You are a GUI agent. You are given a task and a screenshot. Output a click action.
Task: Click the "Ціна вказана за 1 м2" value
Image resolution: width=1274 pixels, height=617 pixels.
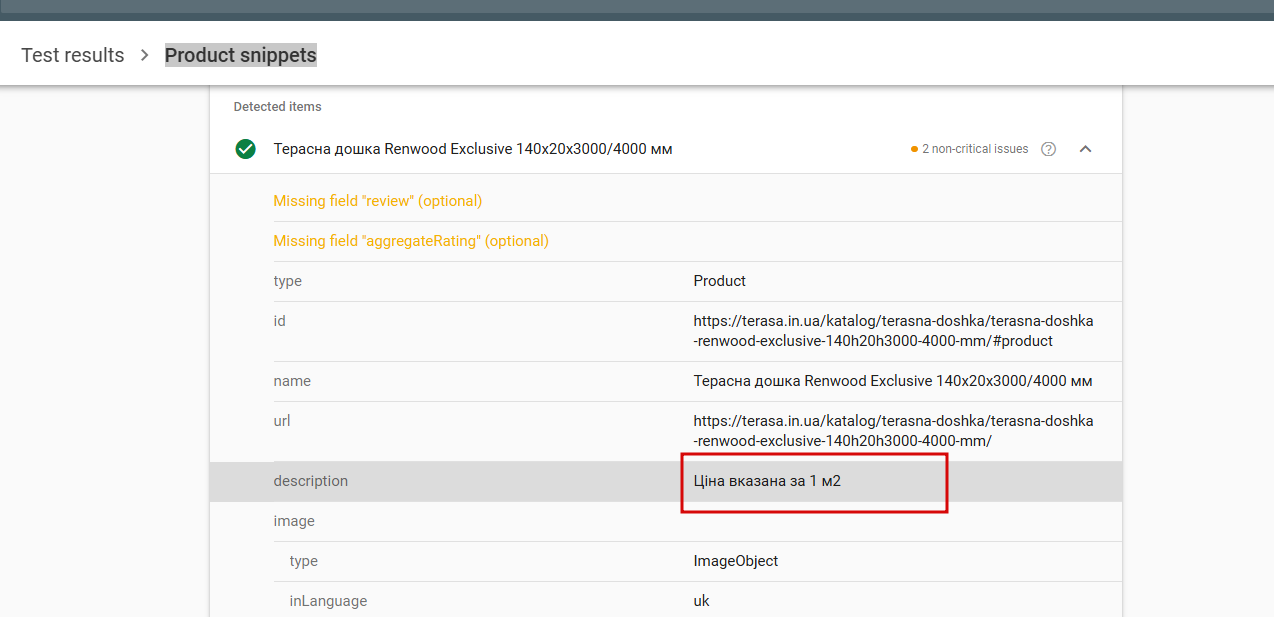coord(767,481)
